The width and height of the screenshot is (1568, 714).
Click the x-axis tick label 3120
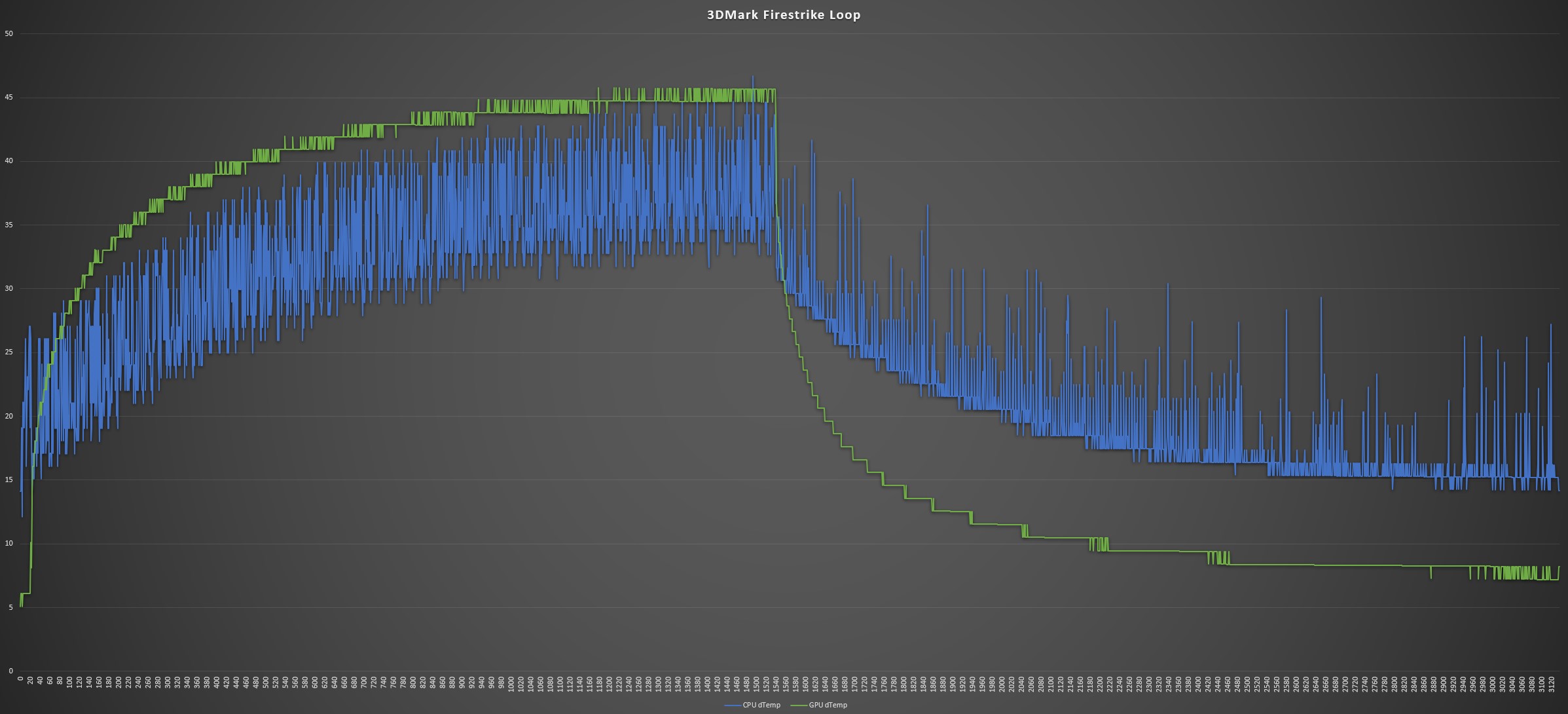click(1551, 685)
